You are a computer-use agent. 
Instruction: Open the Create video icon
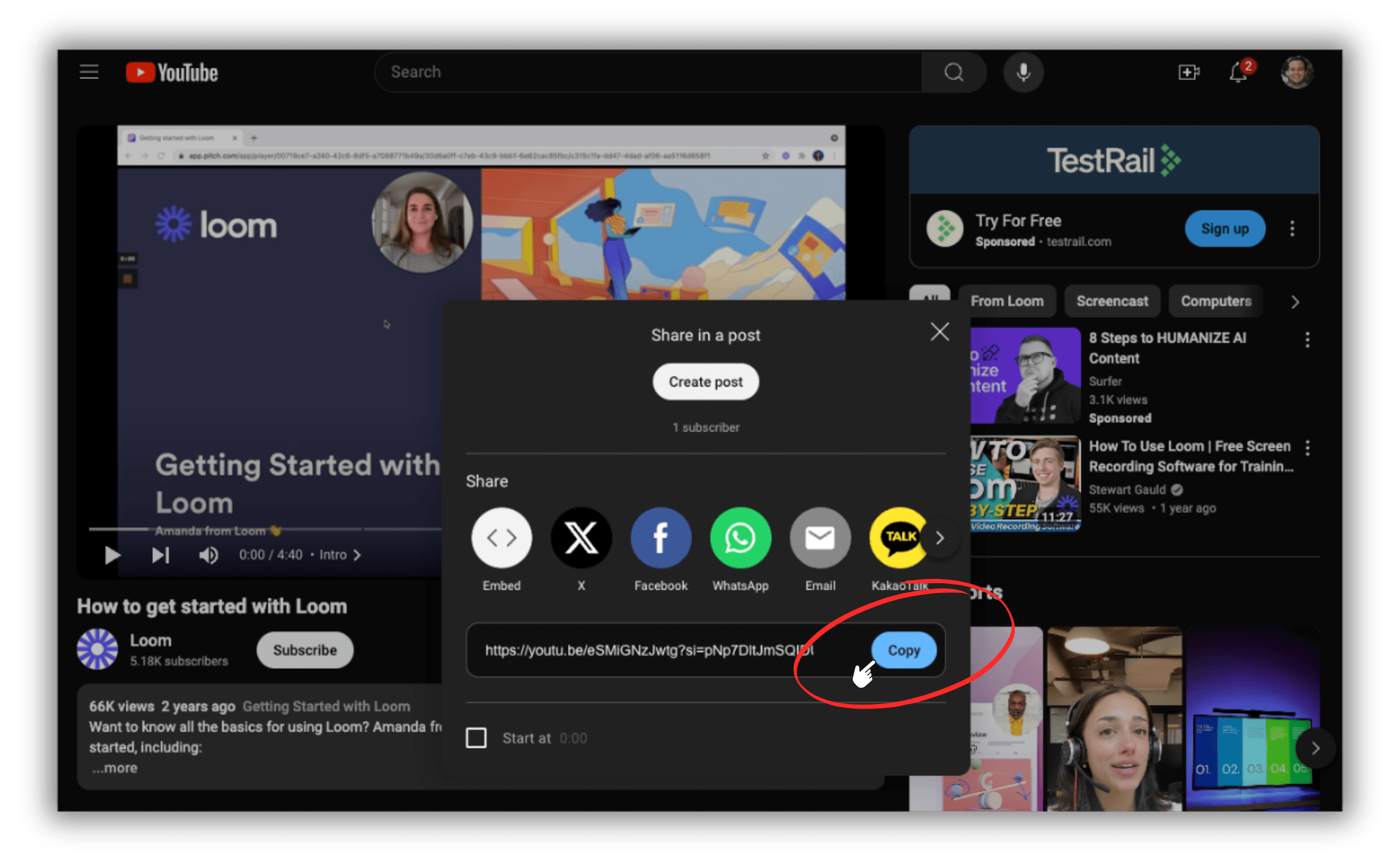[1189, 72]
